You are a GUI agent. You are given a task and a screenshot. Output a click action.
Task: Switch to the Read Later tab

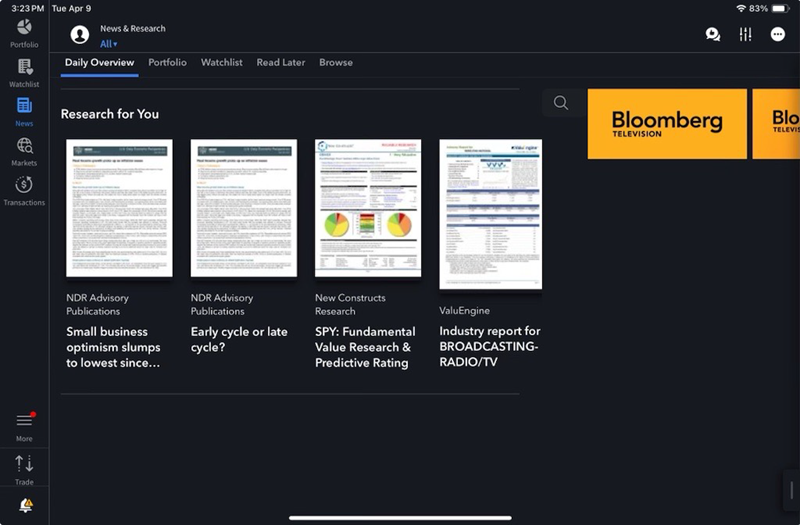pyautogui.click(x=281, y=62)
